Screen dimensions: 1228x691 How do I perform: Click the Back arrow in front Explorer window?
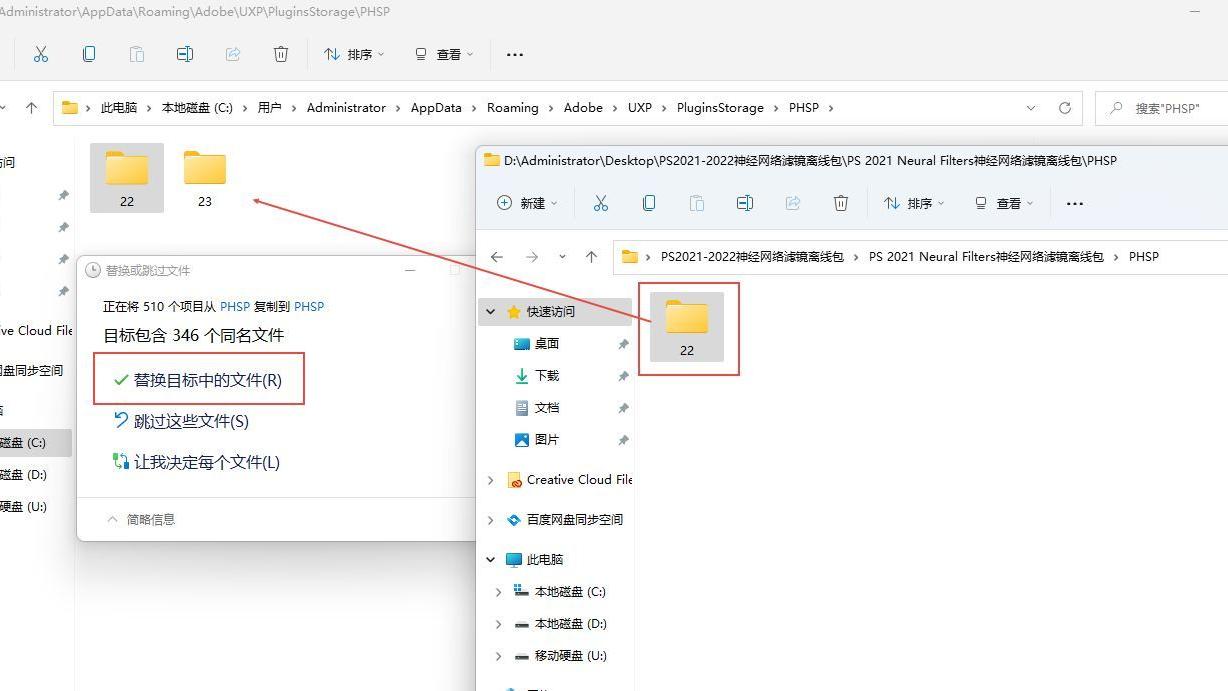click(x=497, y=257)
